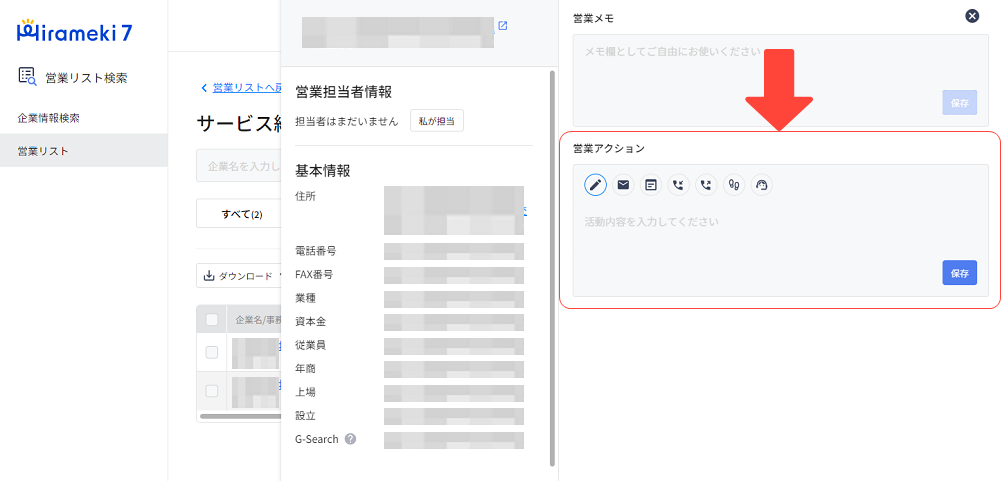Select the incoming call action icon
Screen dimensions: 1001x481
pos(679,185)
